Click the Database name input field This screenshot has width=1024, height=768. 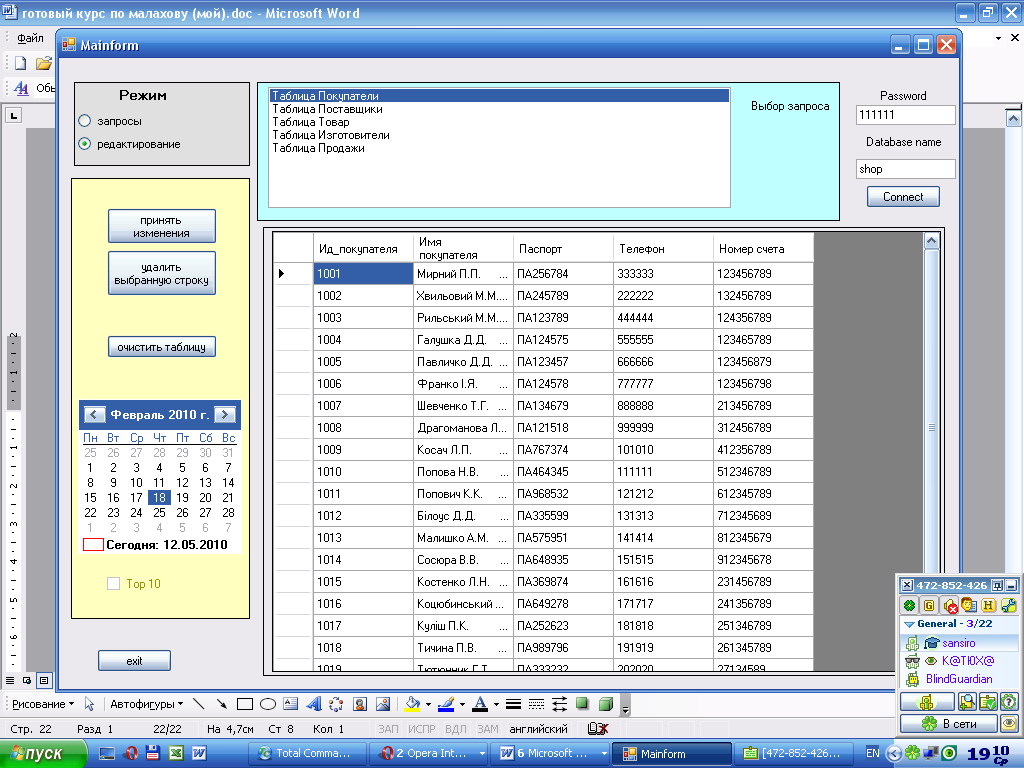pyautogui.click(x=905, y=169)
